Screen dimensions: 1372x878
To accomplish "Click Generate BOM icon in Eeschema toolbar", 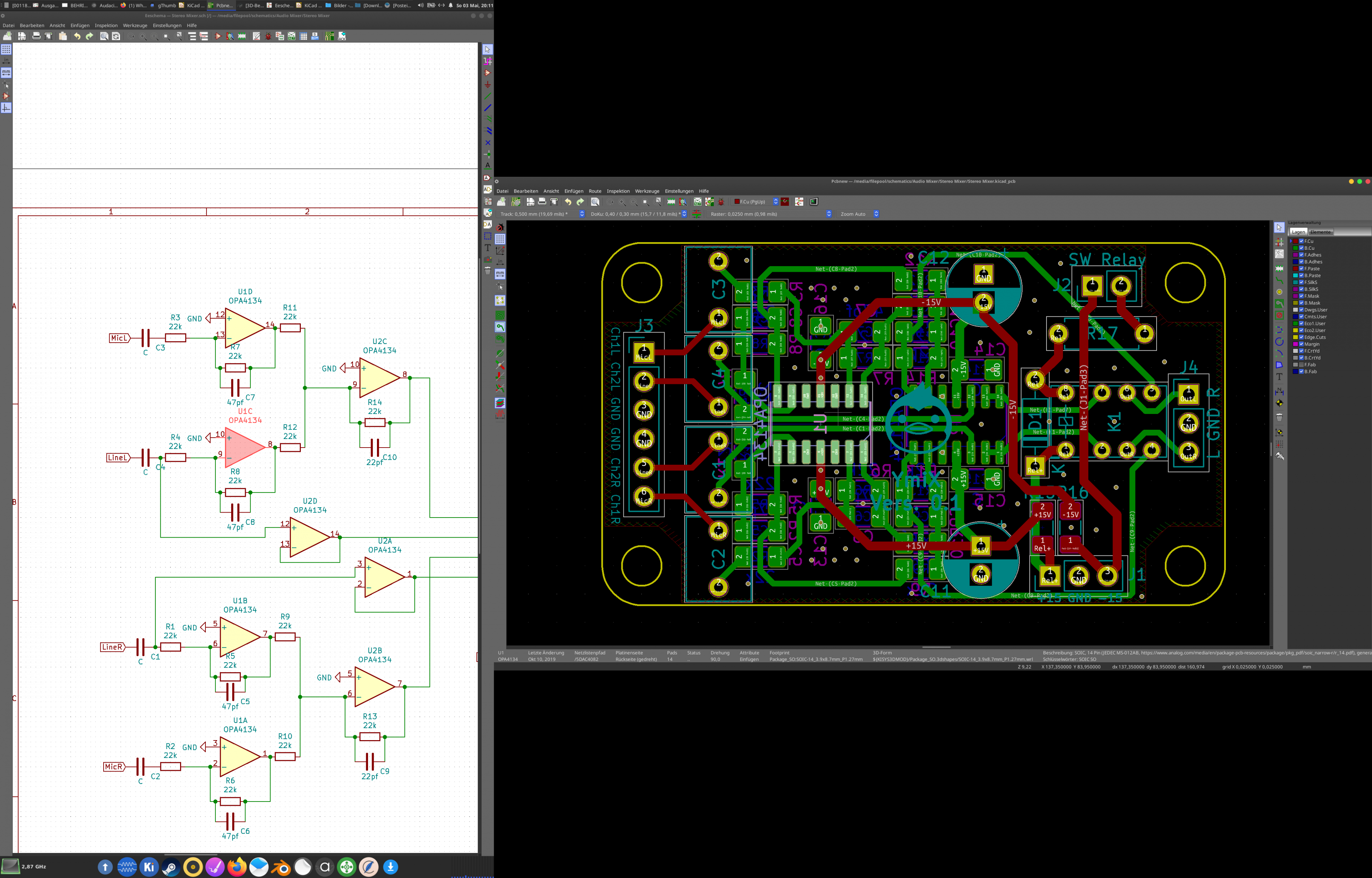I will 315,36.
